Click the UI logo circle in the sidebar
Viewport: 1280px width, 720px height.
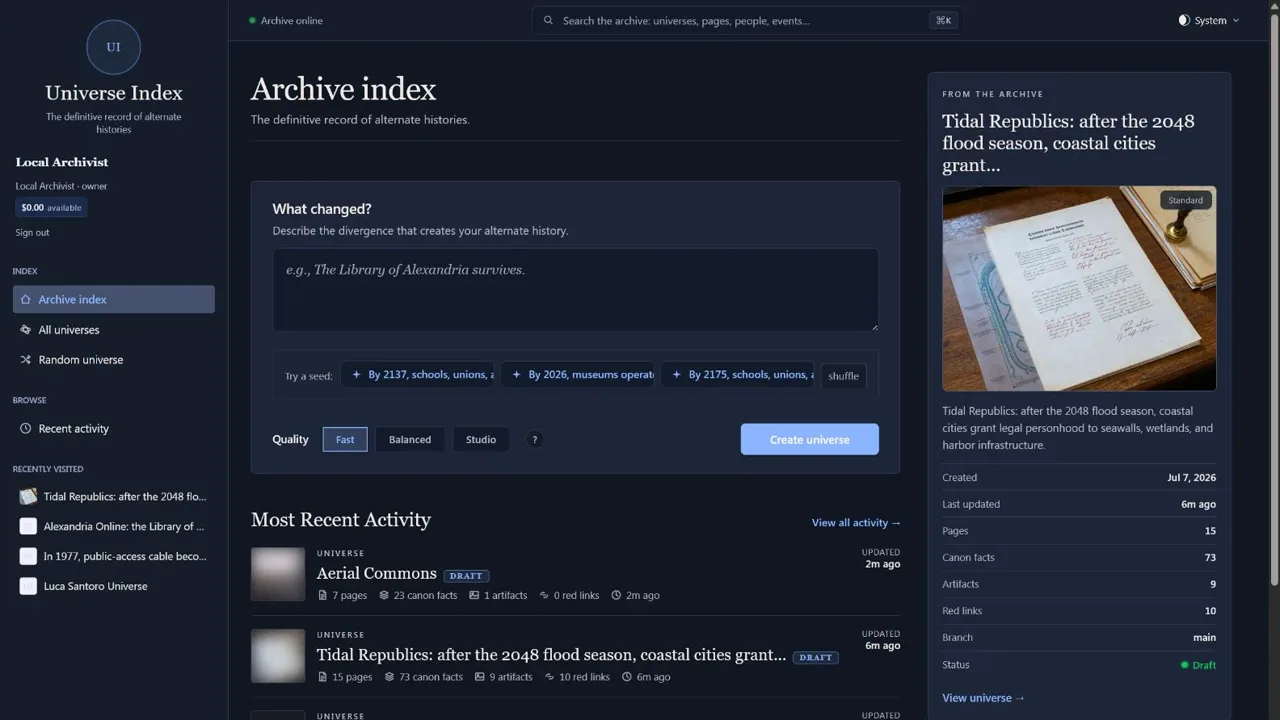pos(113,47)
